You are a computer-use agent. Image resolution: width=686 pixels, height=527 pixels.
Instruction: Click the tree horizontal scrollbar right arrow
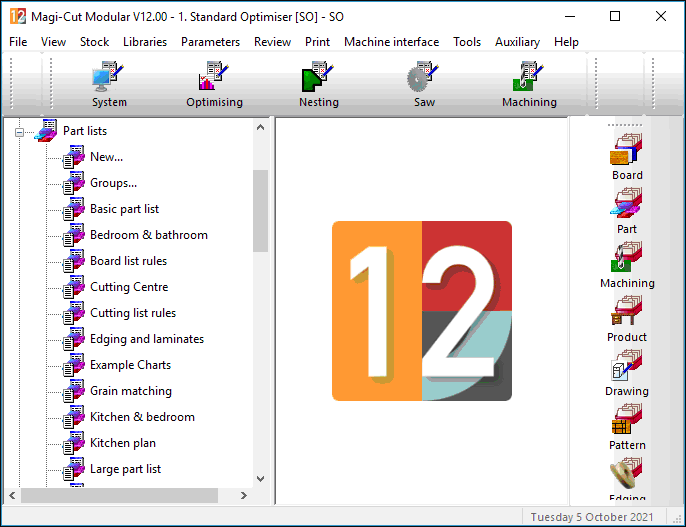tap(243, 496)
